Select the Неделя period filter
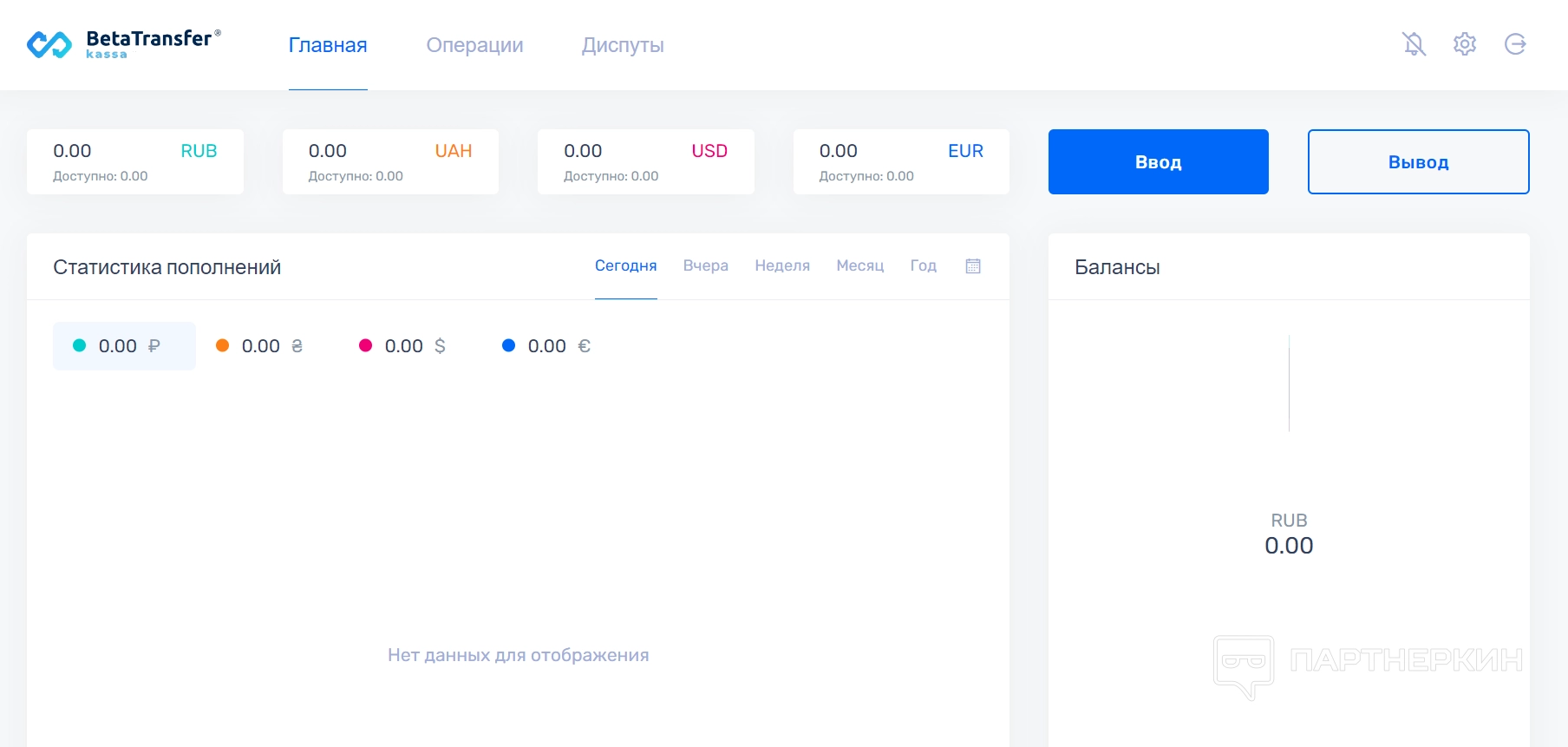Viewport: 1568px width, 747px height. coord(782,265)
